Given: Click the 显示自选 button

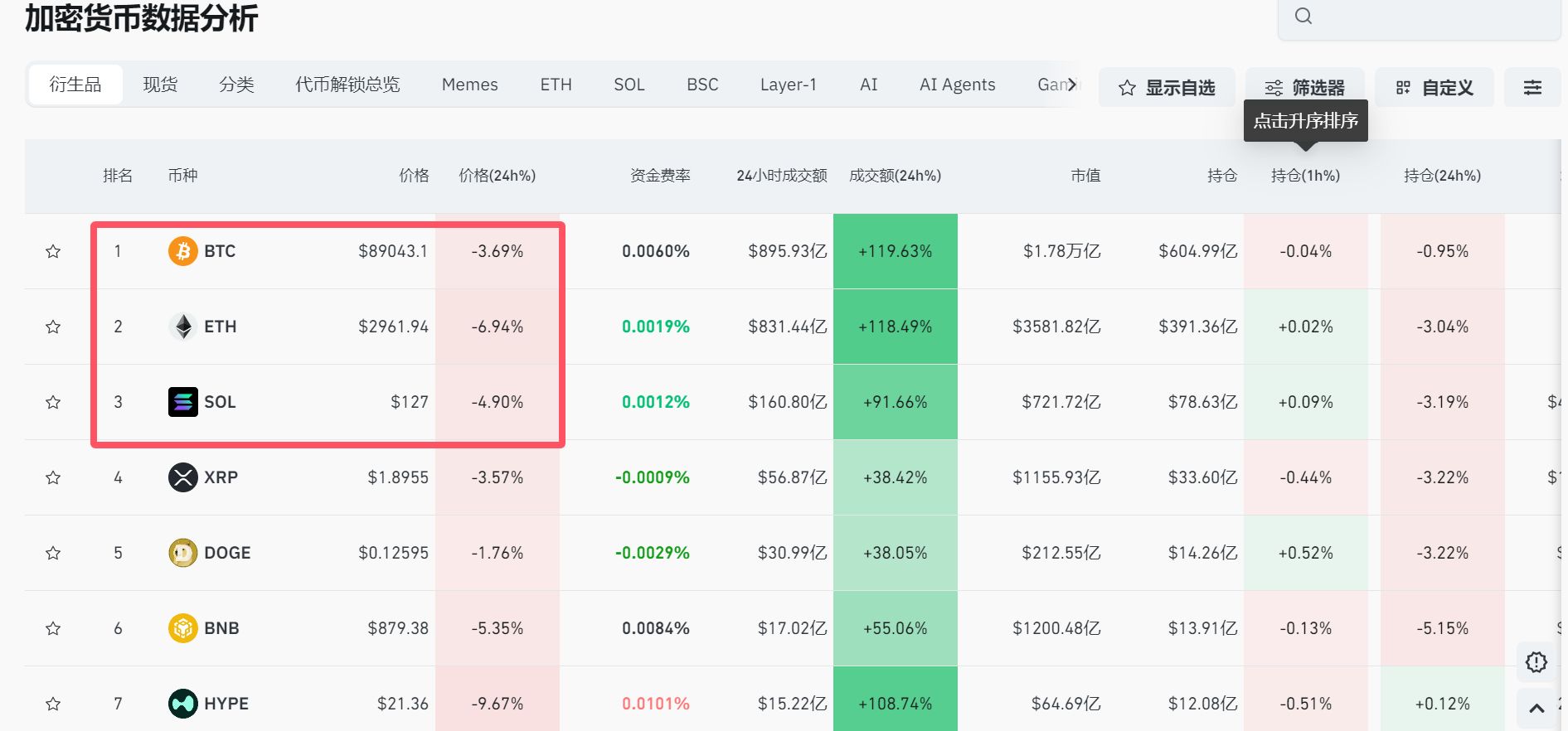Looking at the screenshot, I should click(x=1167, y=88).
